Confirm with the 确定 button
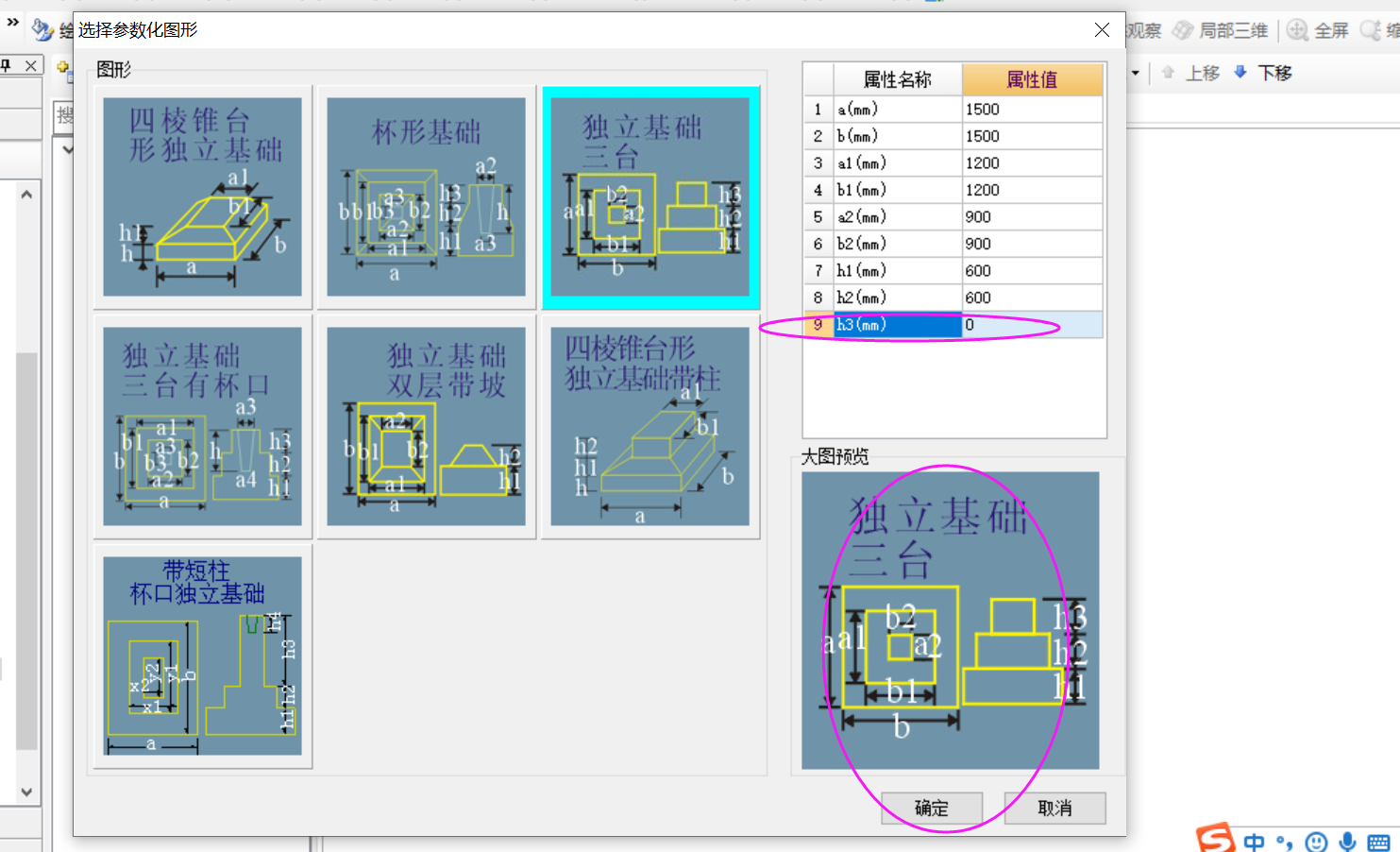Image resolution: width=1400 pixels, height=852 pixels. 932,809
